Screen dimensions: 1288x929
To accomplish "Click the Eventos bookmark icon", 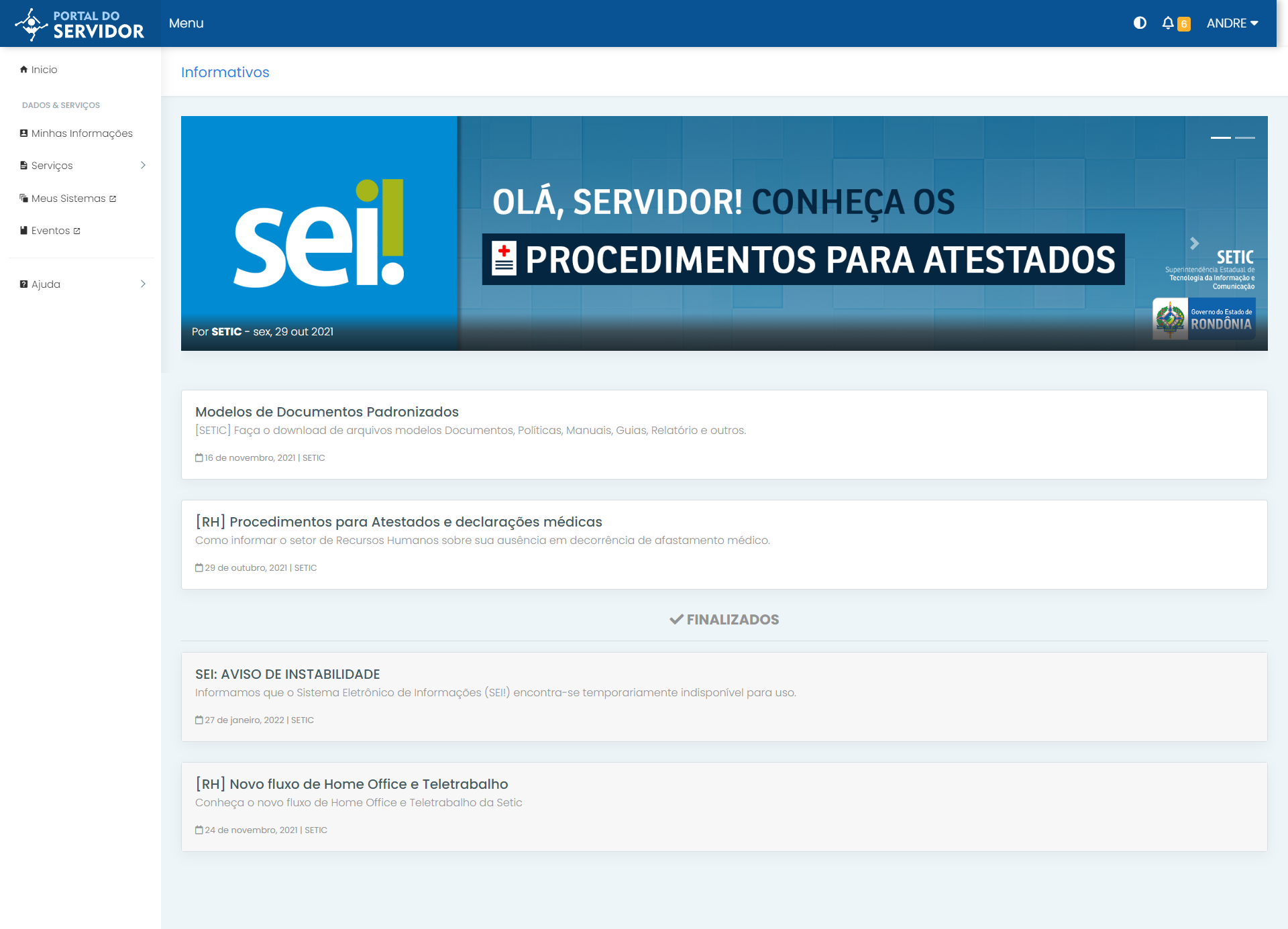I will click(24, 230).
